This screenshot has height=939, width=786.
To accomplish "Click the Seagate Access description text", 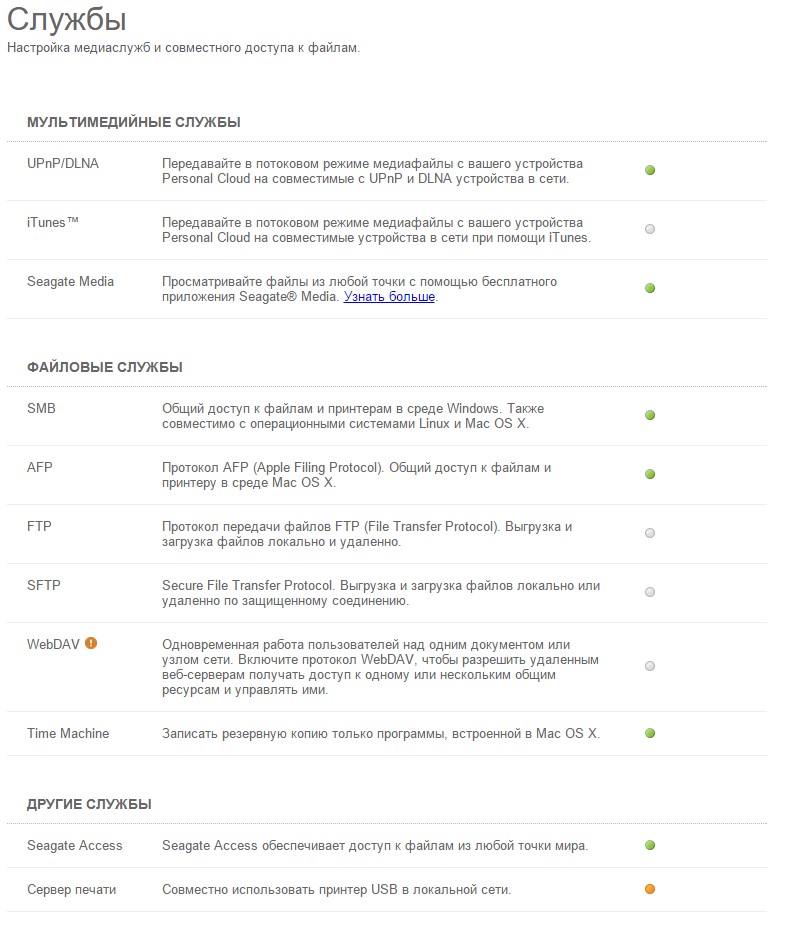I will point(375,846).
